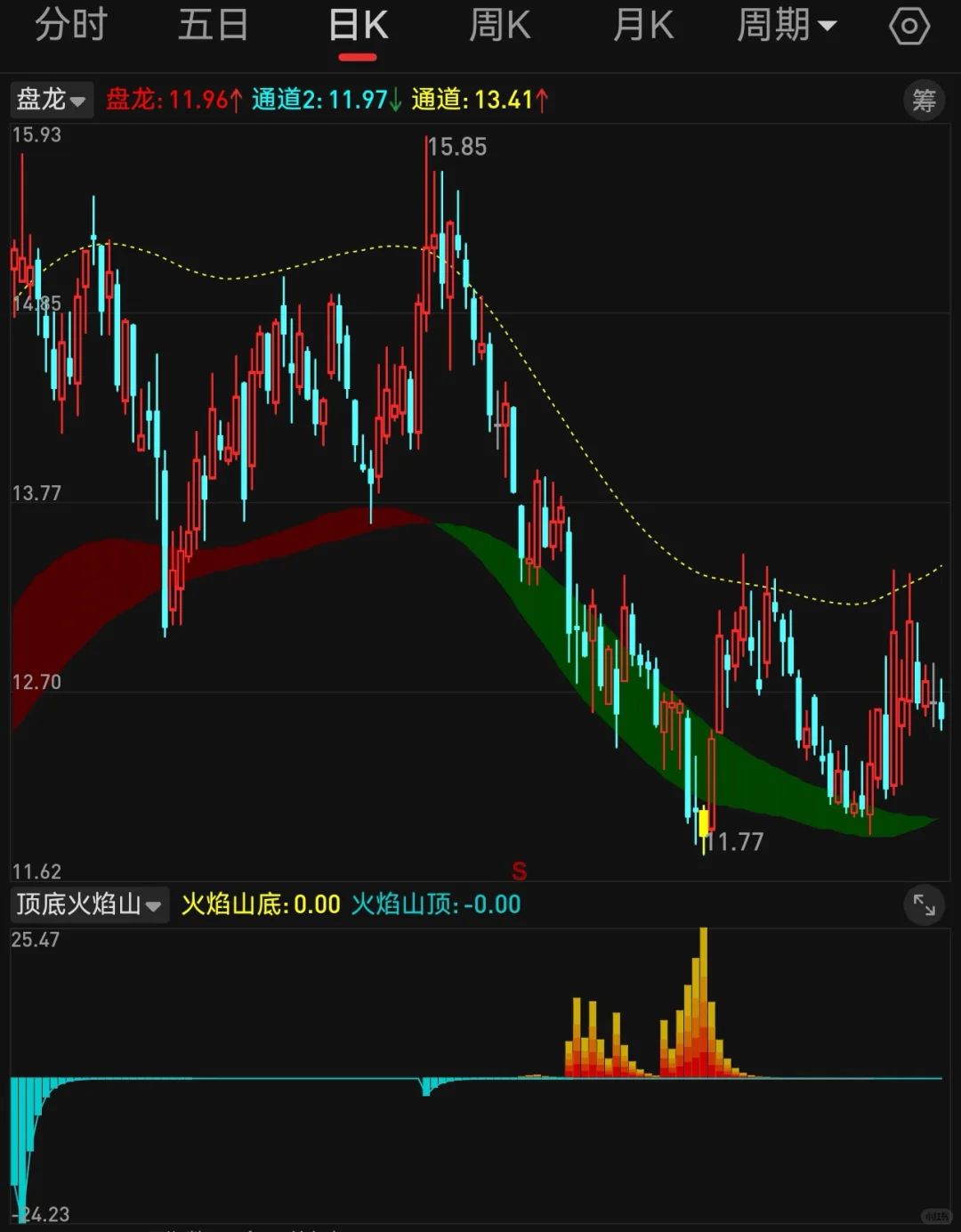Click the 通道: 13.41 value label
This screenshot has height=1232, width=961.
point(480,99)
